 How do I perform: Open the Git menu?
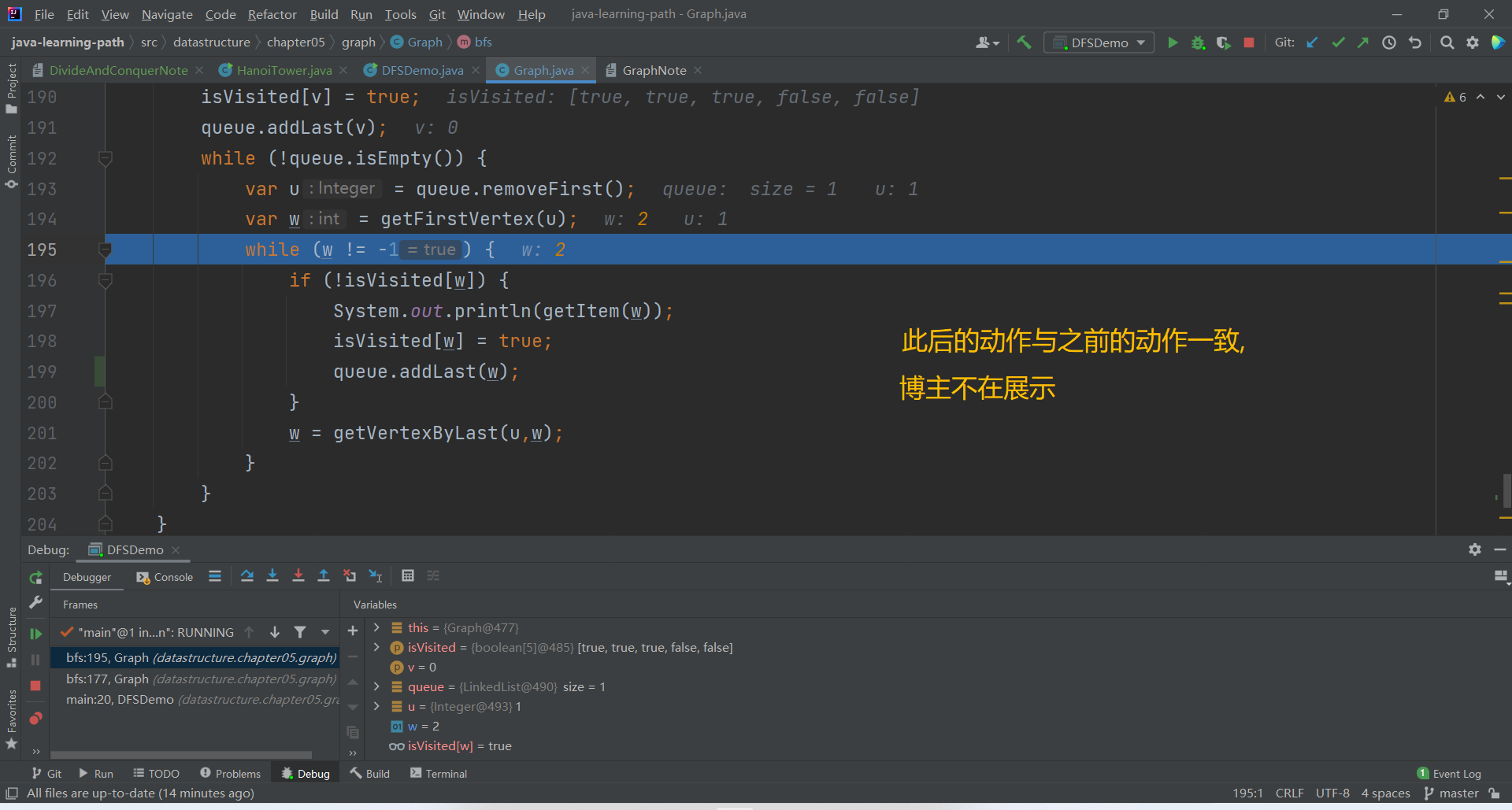[x=437, y=14]
